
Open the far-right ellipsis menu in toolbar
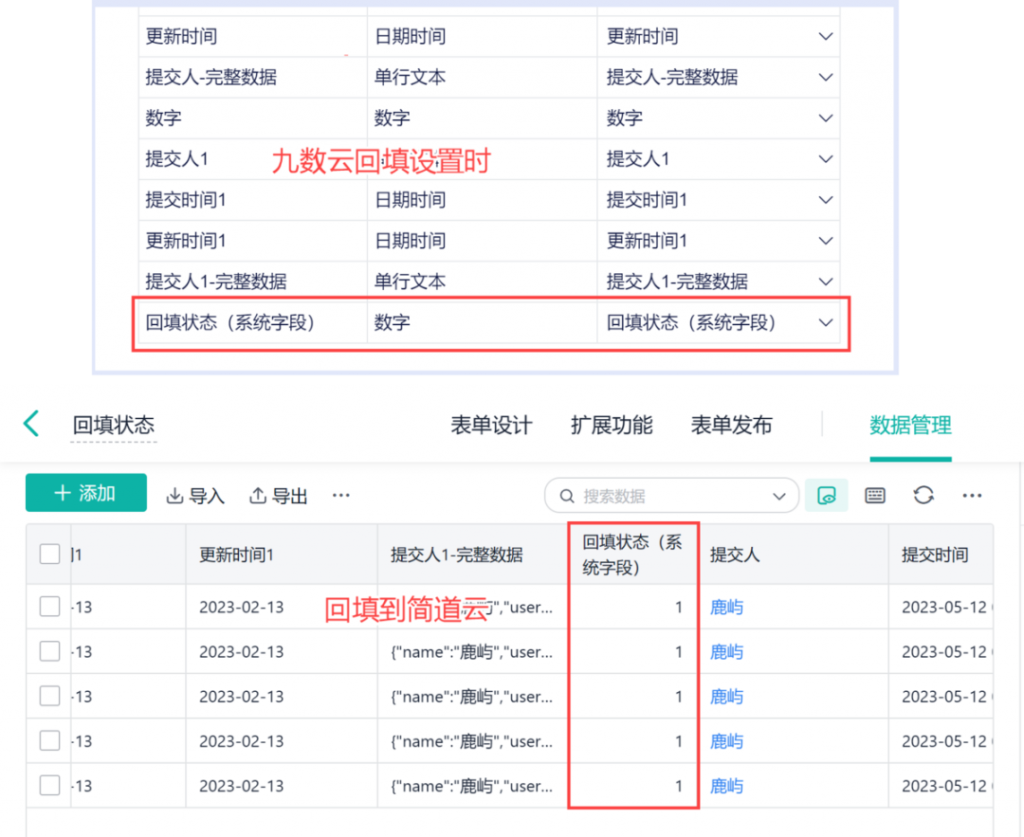pyautogui.click(x=972, y=496)
